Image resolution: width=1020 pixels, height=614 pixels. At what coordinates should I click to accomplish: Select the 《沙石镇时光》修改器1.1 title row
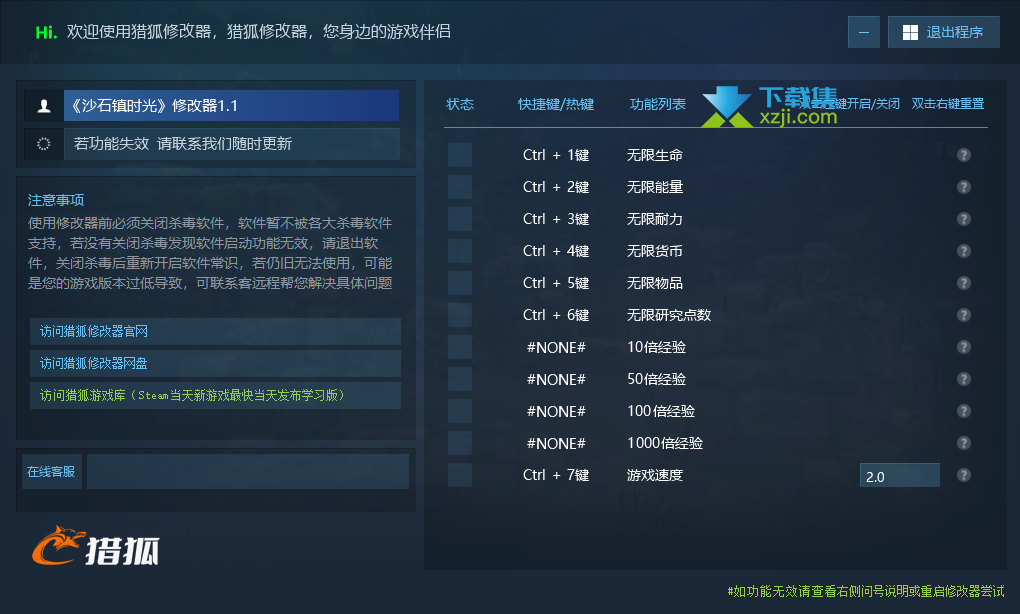pos(231,105)
